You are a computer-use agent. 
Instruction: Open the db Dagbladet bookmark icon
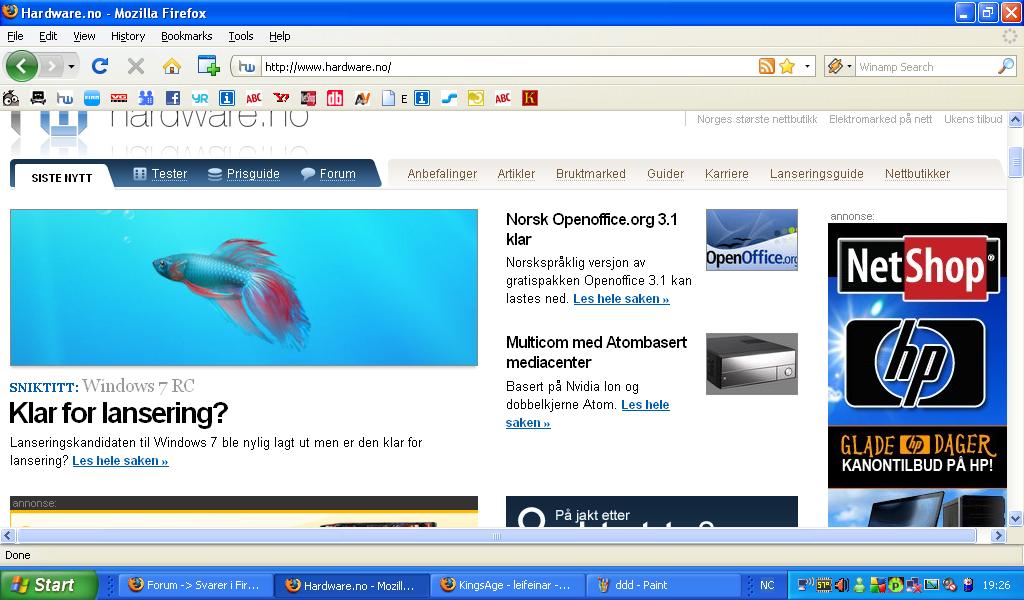click(335, 99)
